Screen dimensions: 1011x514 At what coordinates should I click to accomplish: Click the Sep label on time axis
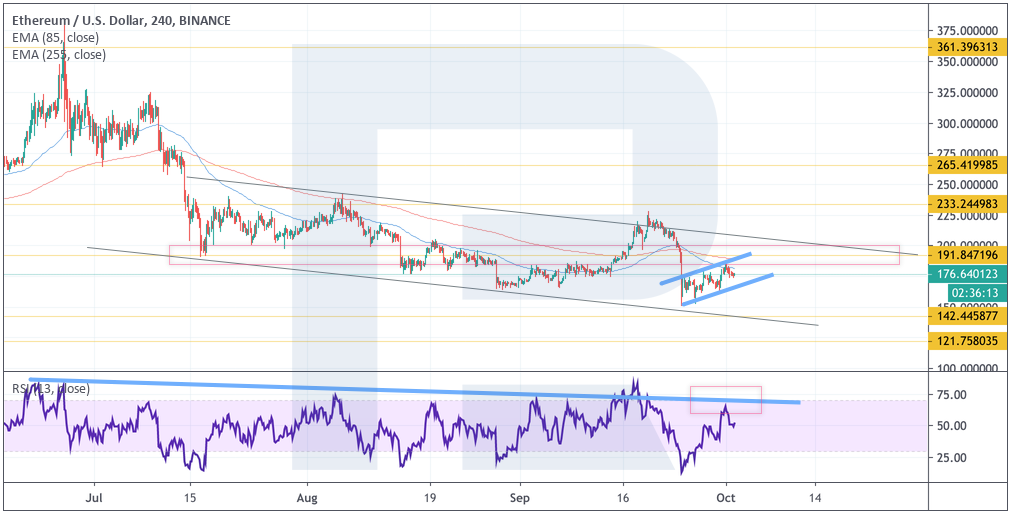click(x=520, y=496)
